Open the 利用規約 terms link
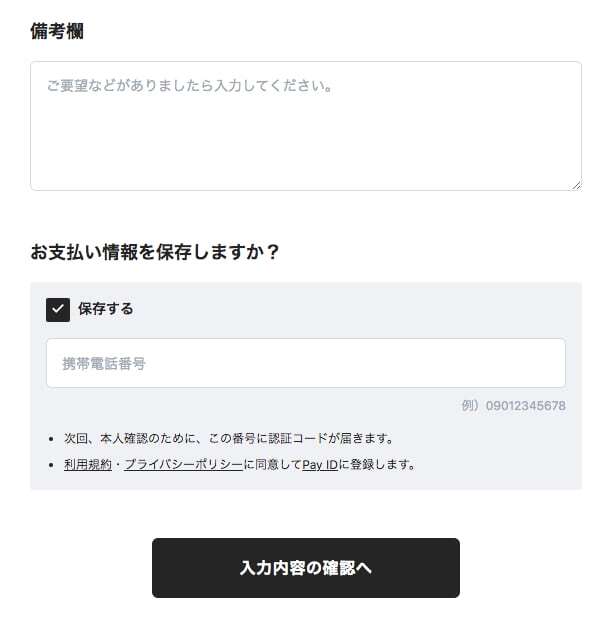 point(88,465)
